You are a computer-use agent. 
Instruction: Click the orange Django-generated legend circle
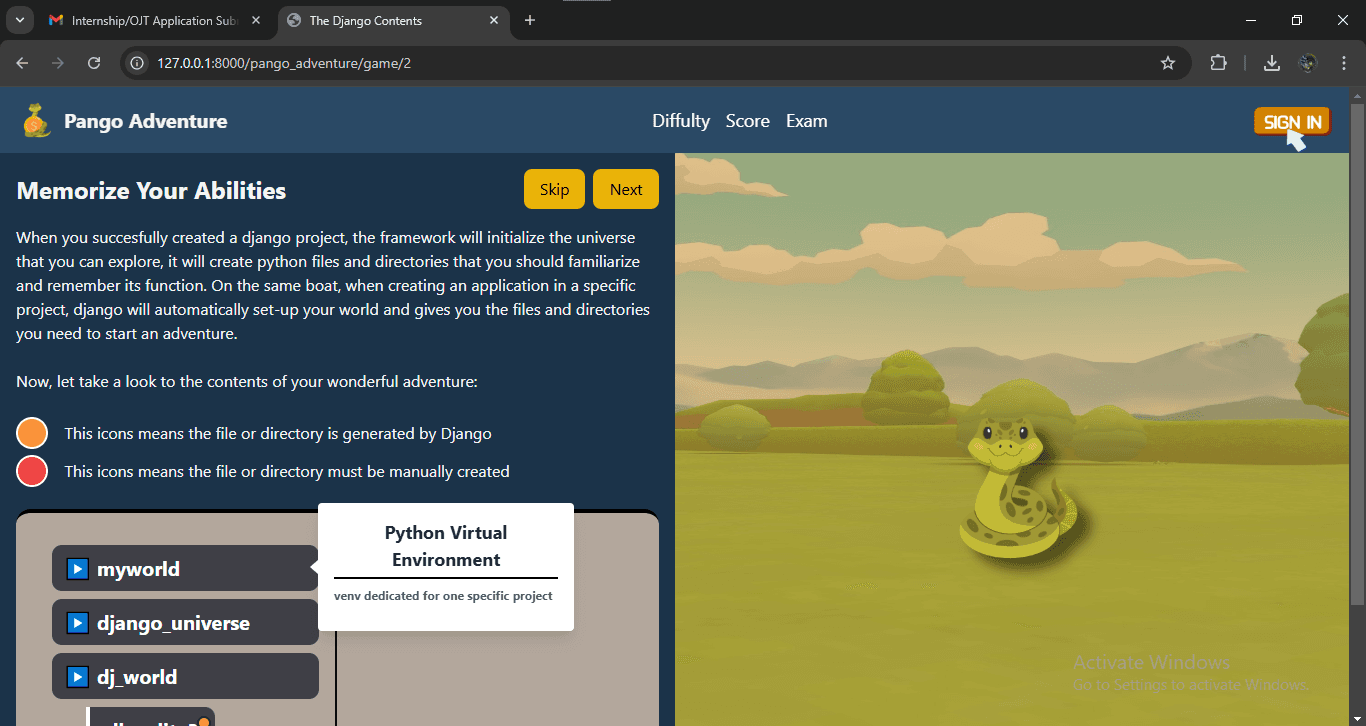[x=32, y=433]
